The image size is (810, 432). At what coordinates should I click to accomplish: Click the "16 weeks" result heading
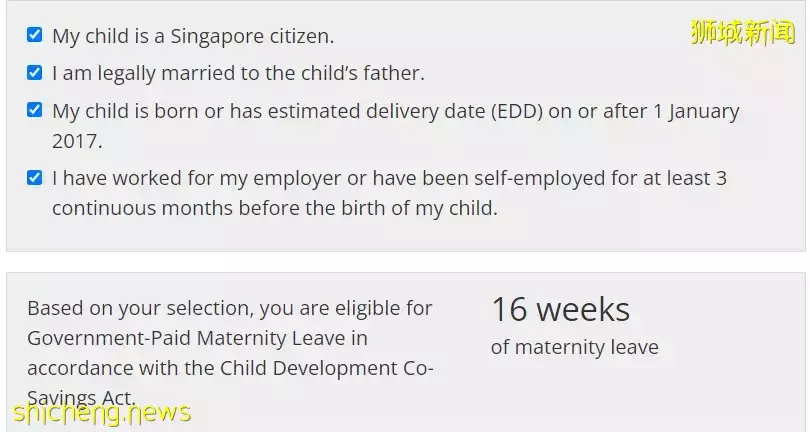tap(560, 310)
